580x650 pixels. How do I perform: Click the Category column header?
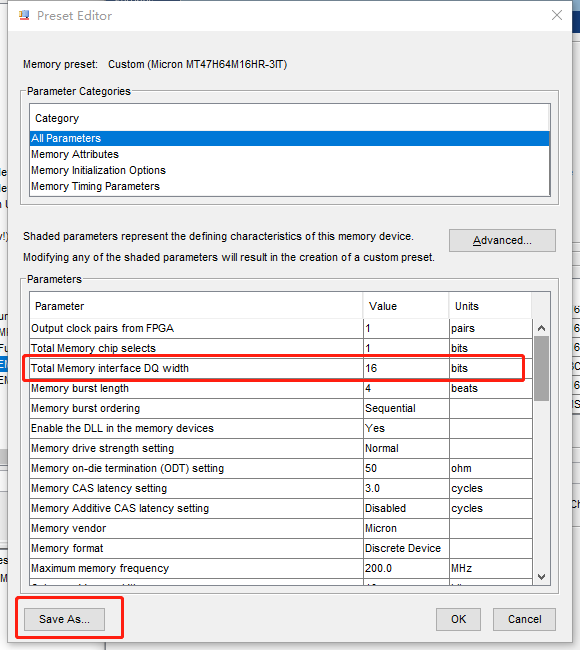point(289,118)
